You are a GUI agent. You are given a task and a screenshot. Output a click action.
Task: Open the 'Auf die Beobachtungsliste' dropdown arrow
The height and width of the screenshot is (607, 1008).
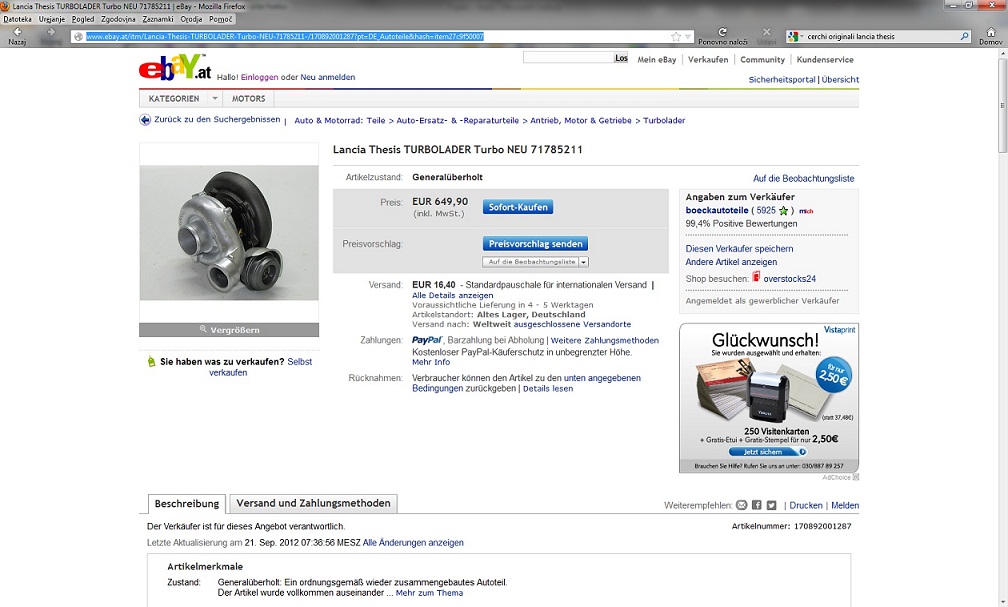click(x=584, y=262)
